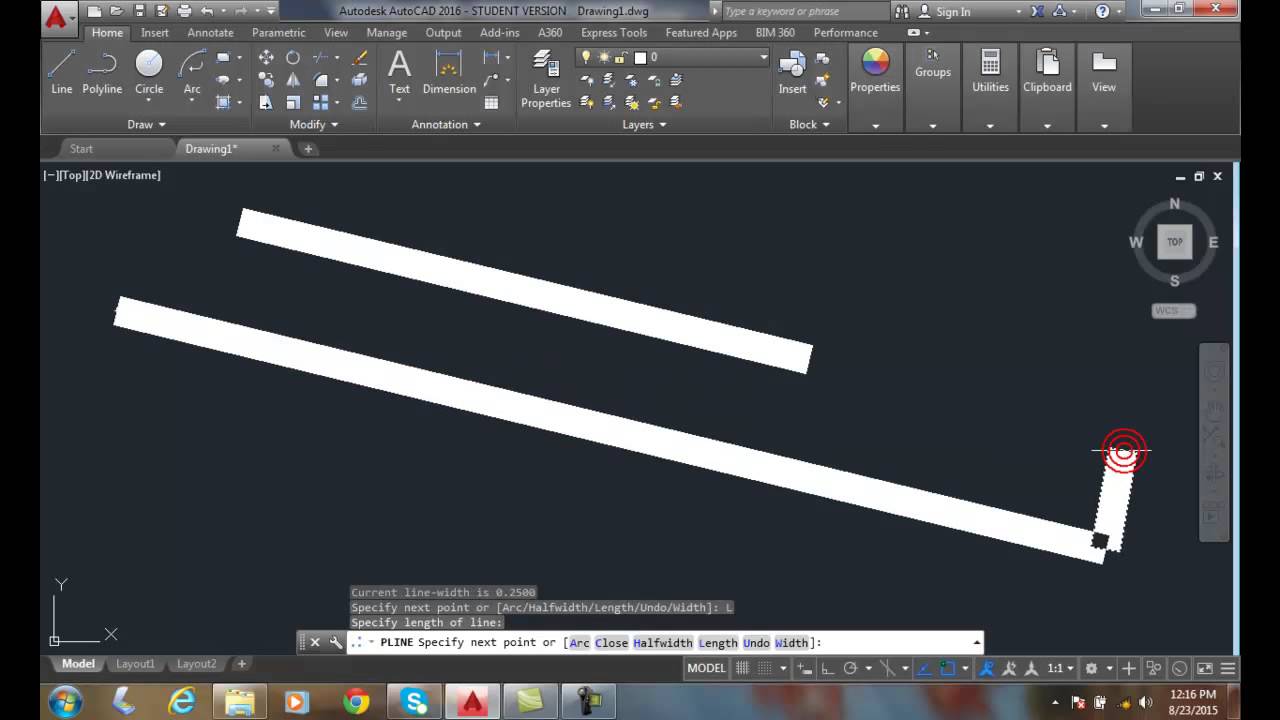Pick the Arc drawing tool

[192, 72]
